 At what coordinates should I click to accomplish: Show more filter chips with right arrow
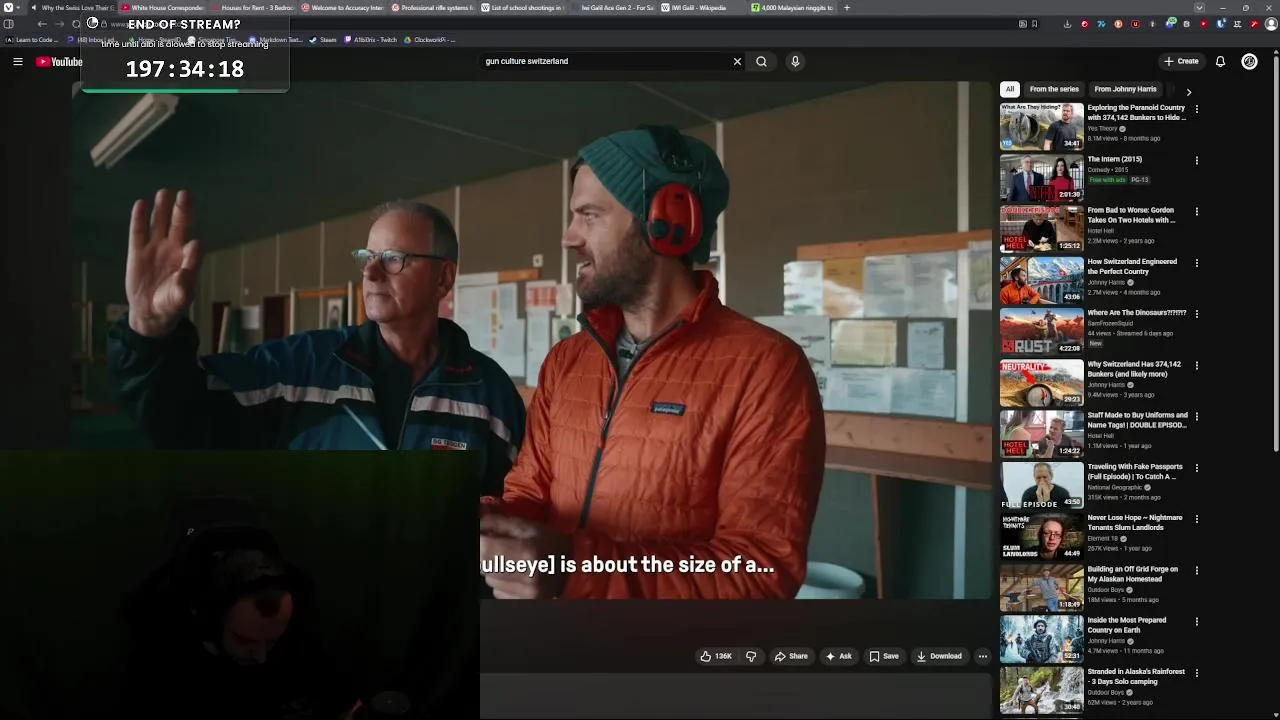coord(1188,91)
